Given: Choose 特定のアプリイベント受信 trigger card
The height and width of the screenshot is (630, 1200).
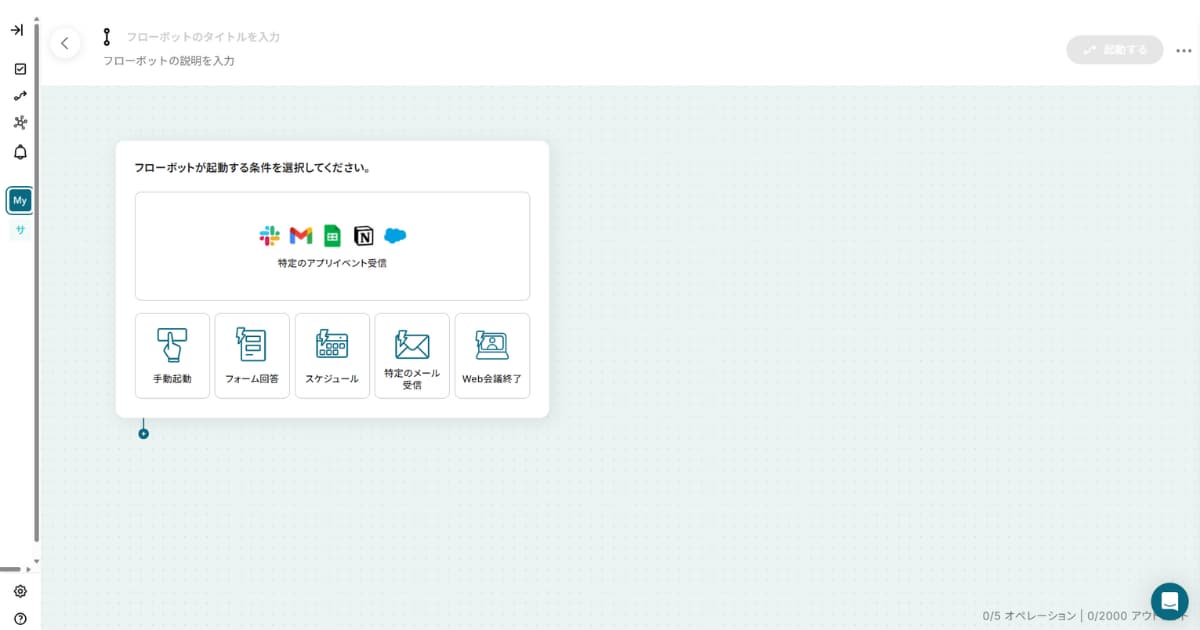Looking at the screenshot, I should click(332, 246).
